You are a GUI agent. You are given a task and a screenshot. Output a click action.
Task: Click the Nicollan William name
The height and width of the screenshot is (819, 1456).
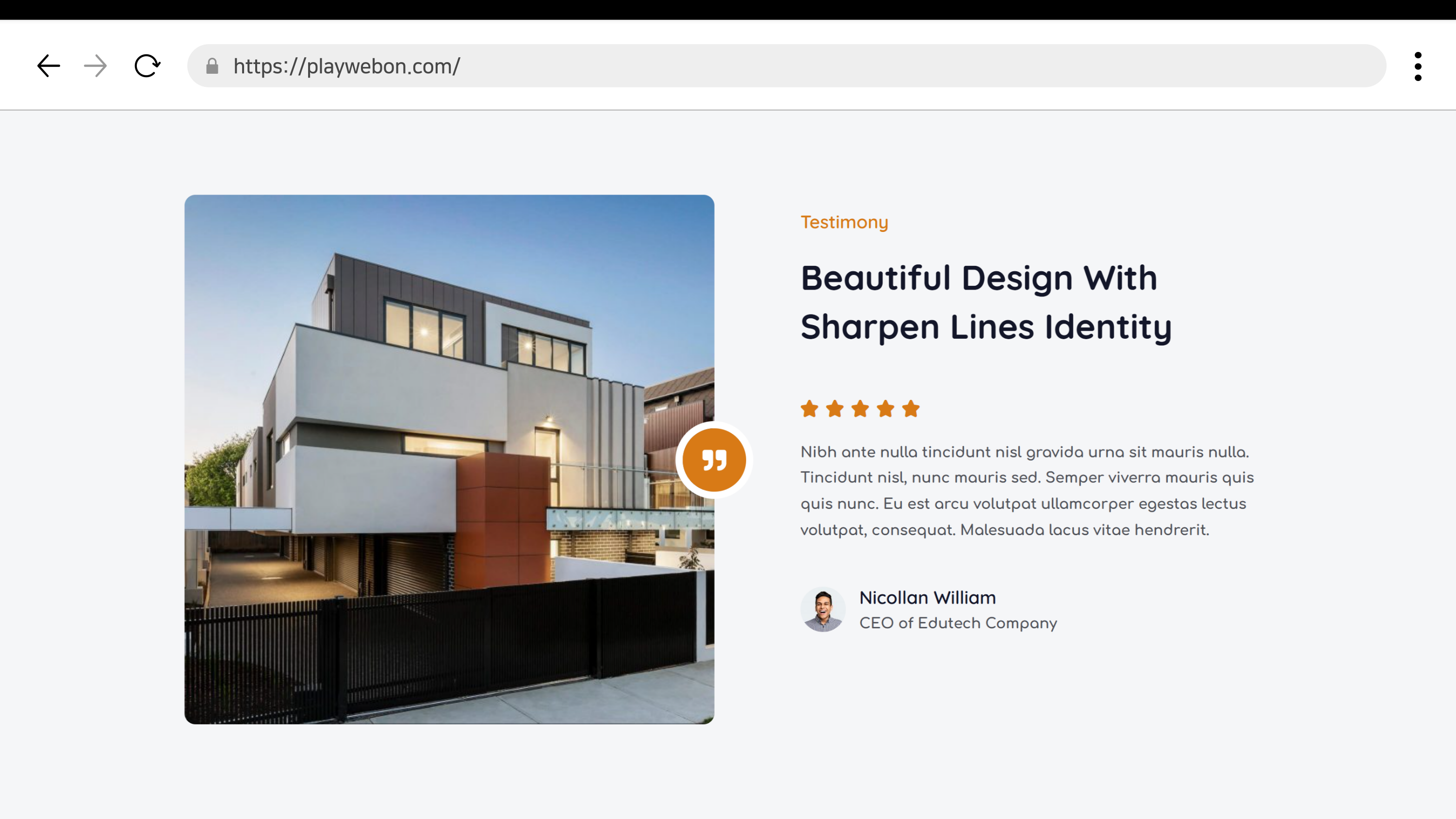(x=928, y=597)
